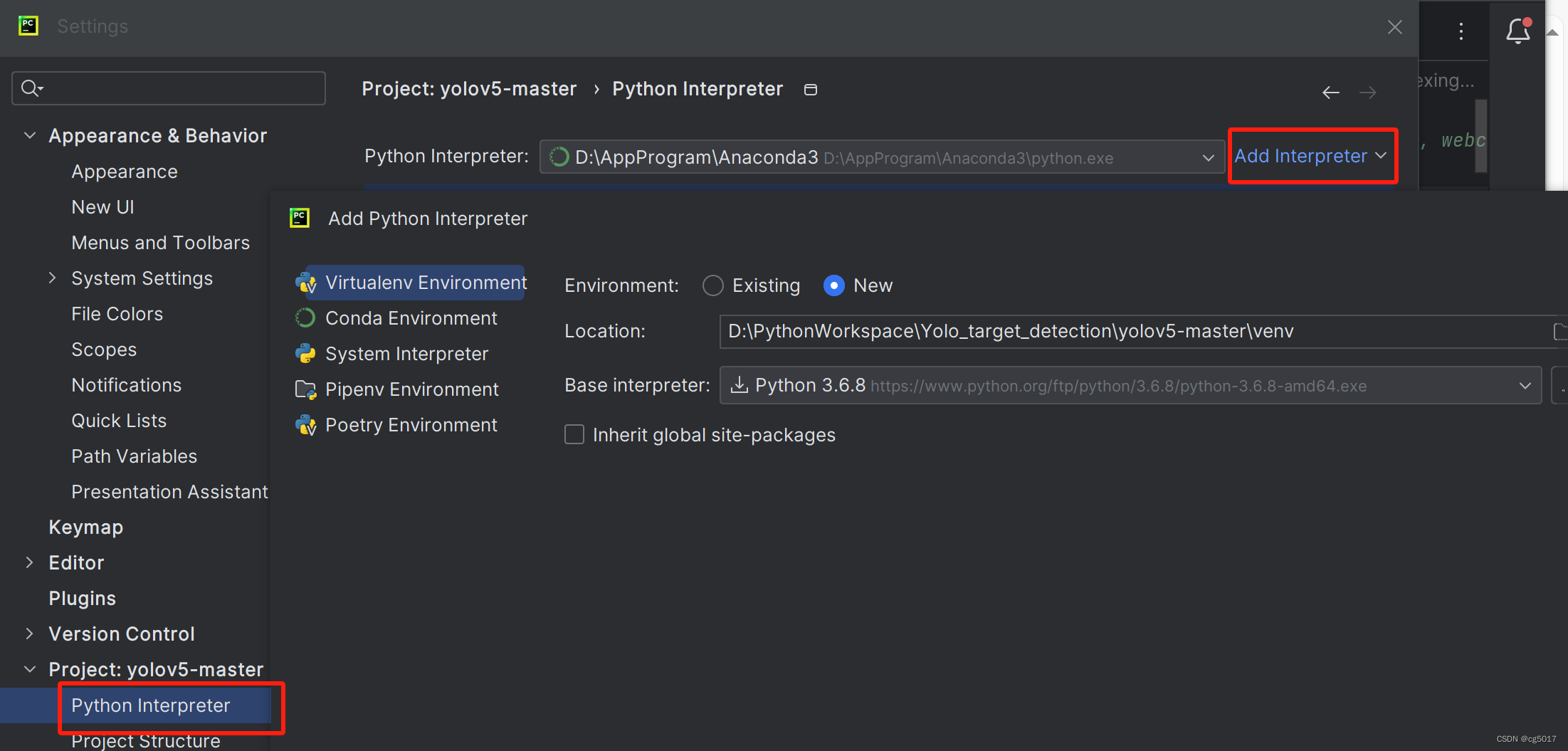Open notifications bell in main window
1568x751 pixels.
1518,31
